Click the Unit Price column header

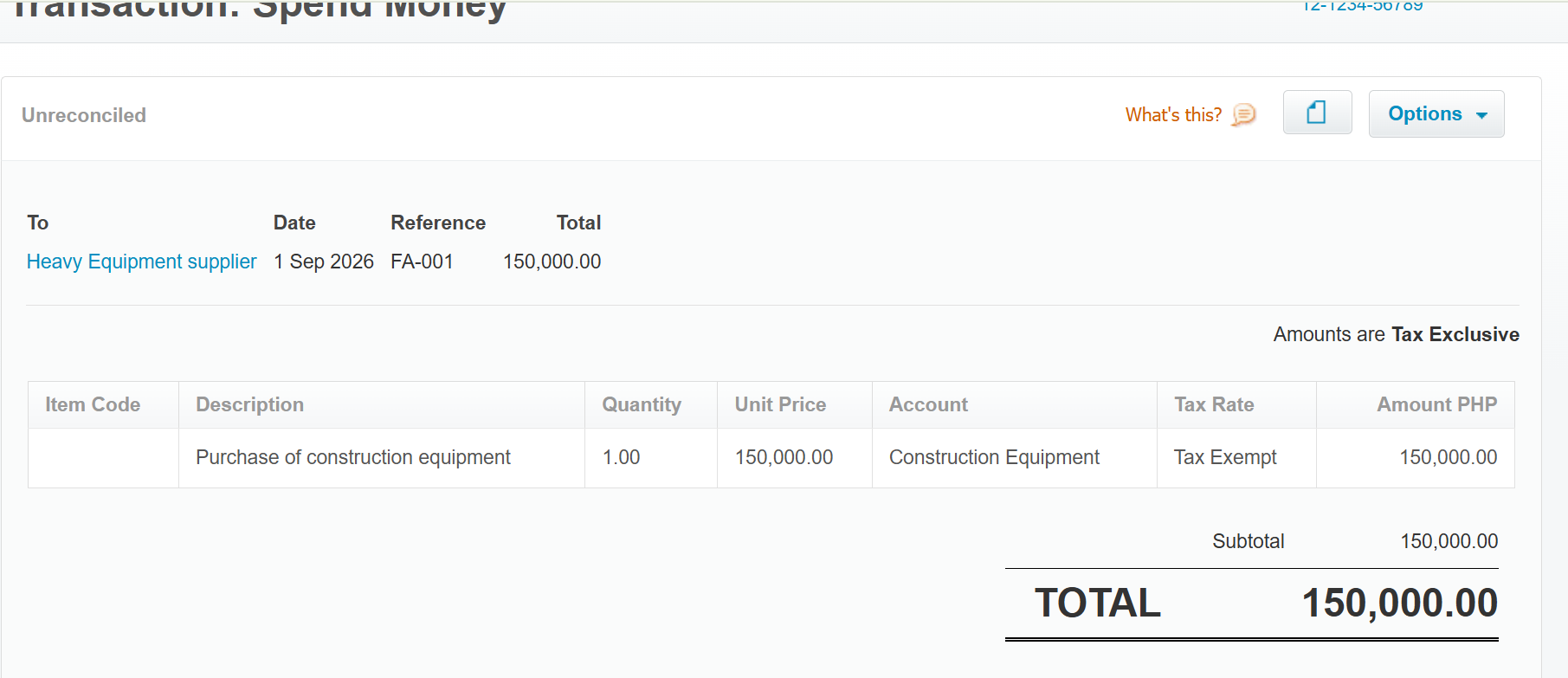(780, 404)
